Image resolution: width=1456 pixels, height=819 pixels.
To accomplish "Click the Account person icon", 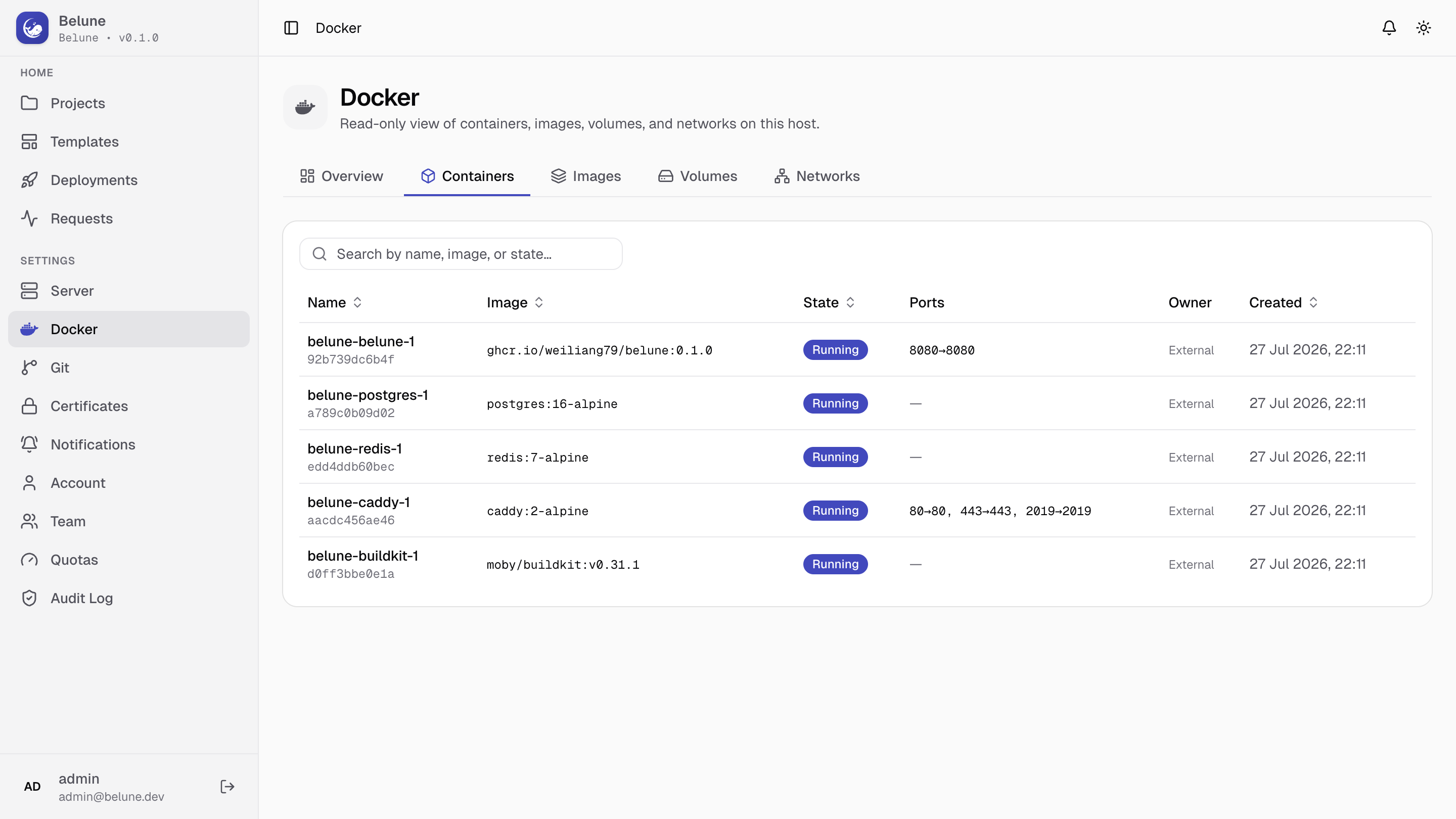I will click(29, 483).
